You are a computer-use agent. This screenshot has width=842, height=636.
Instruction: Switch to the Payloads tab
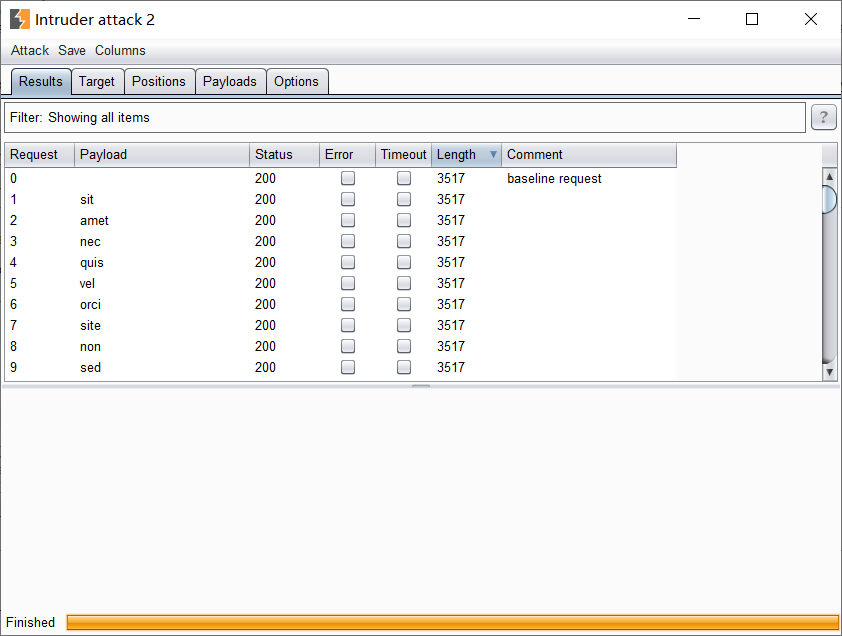[x=230, y=82]
